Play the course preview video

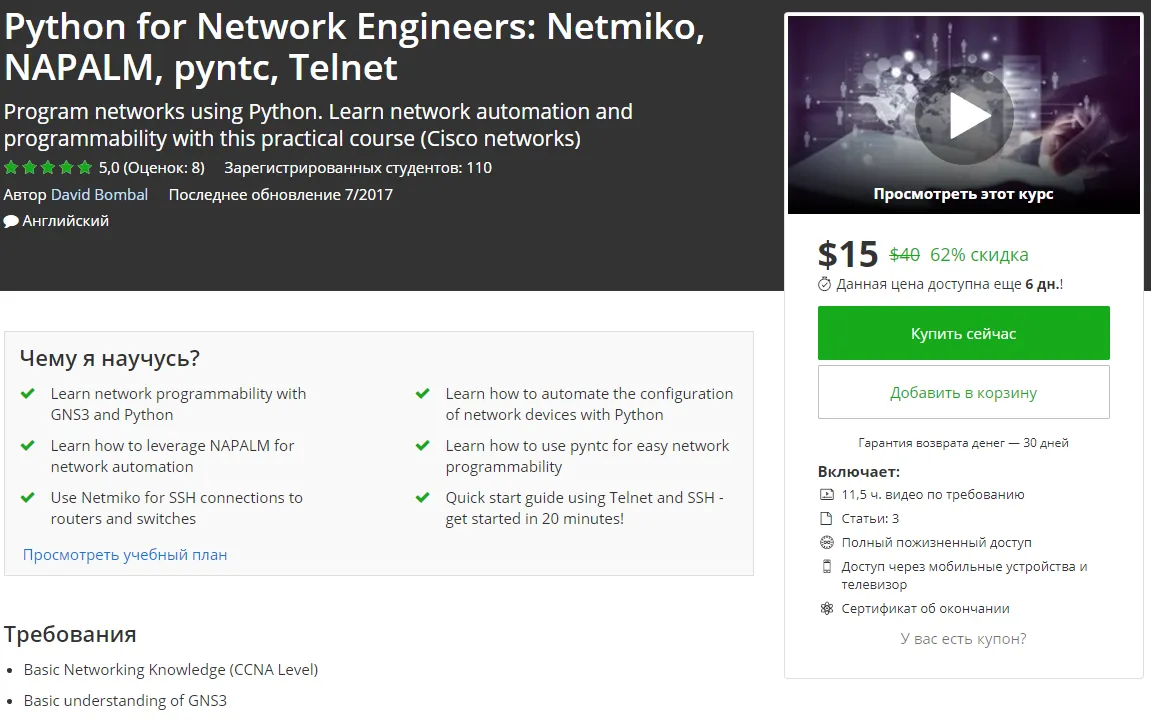coord(963,117)
